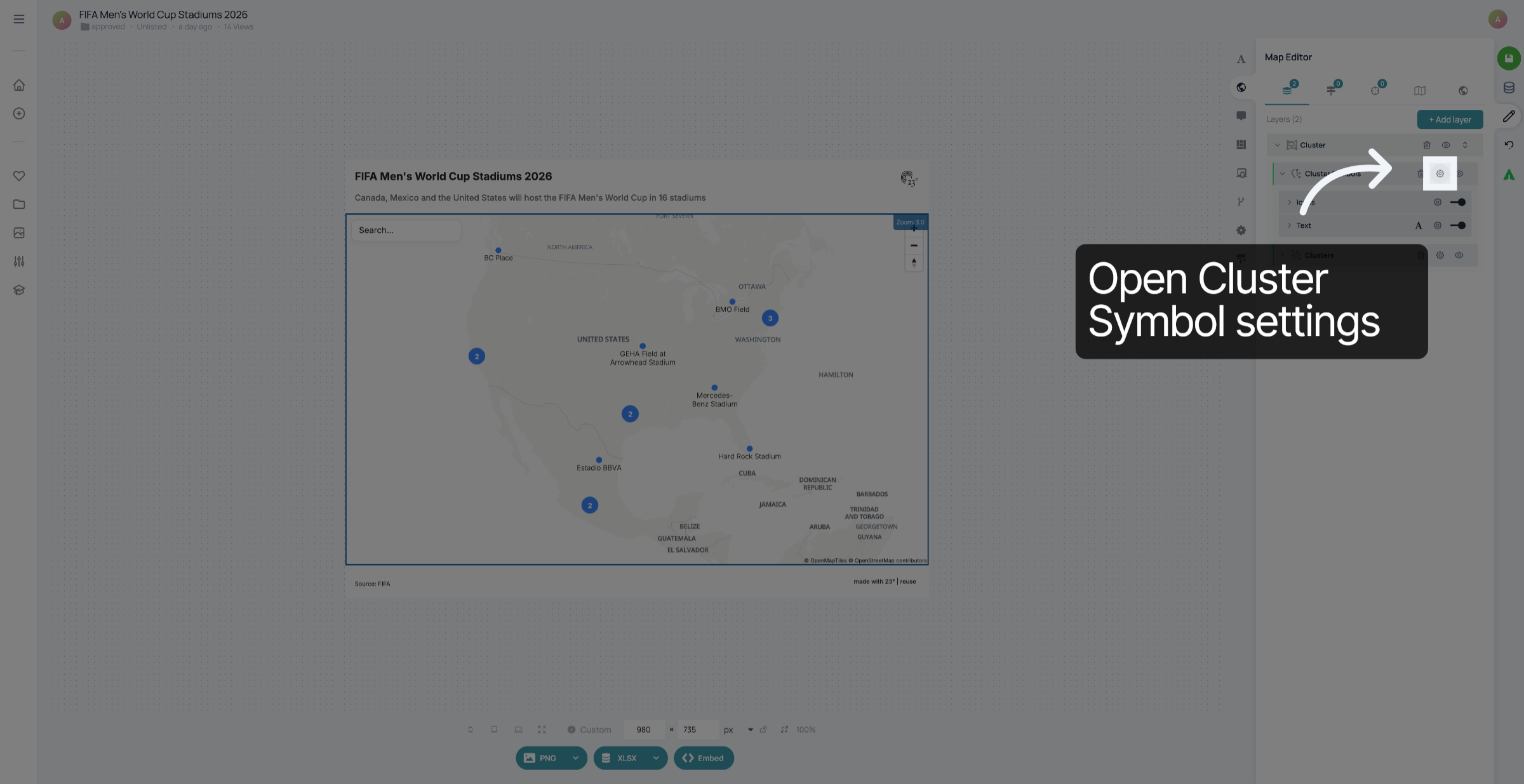Select the globe Map Editor panel icon
The width and height of the screenshot is (1524, 784).
1241,88
